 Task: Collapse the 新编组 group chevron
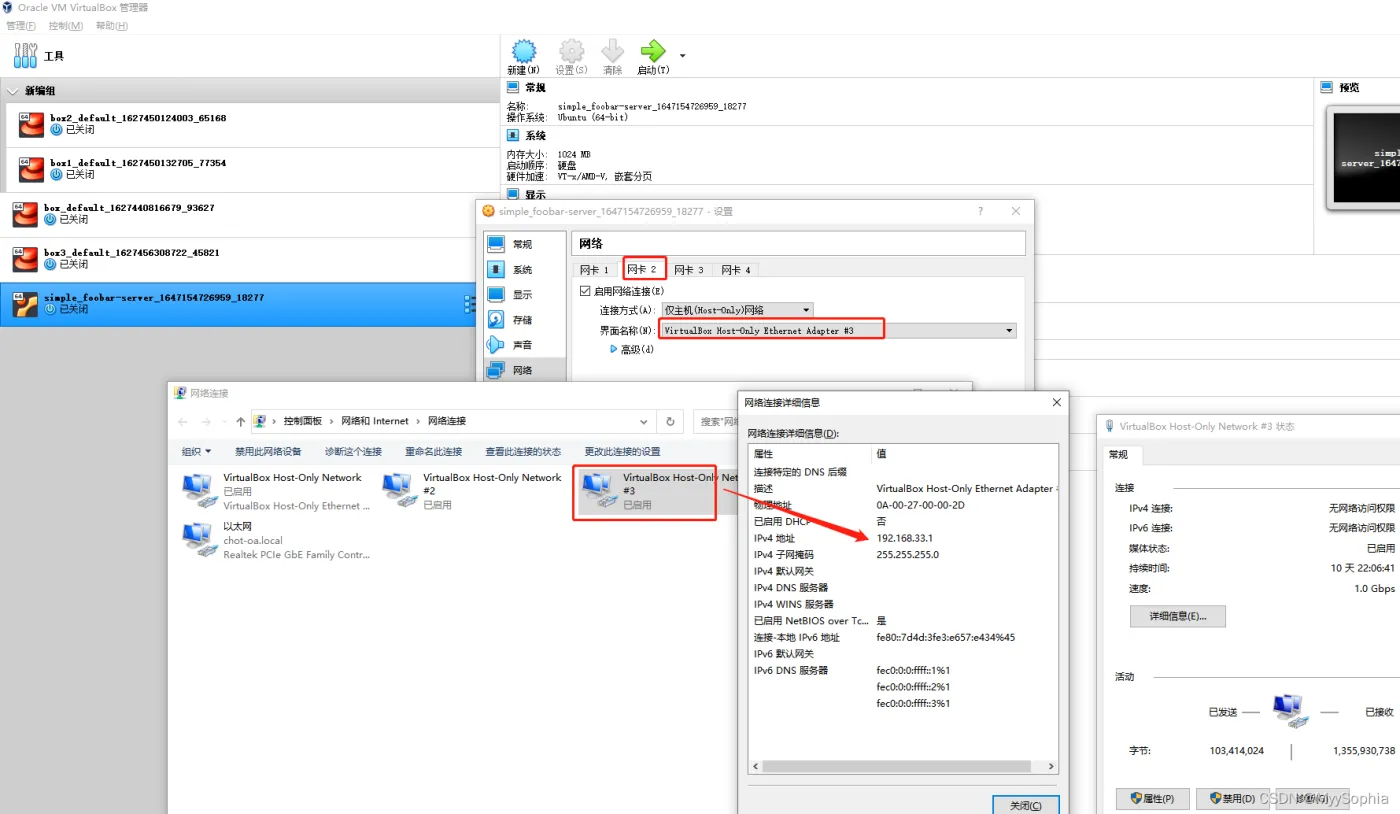[x=13, y=91]
